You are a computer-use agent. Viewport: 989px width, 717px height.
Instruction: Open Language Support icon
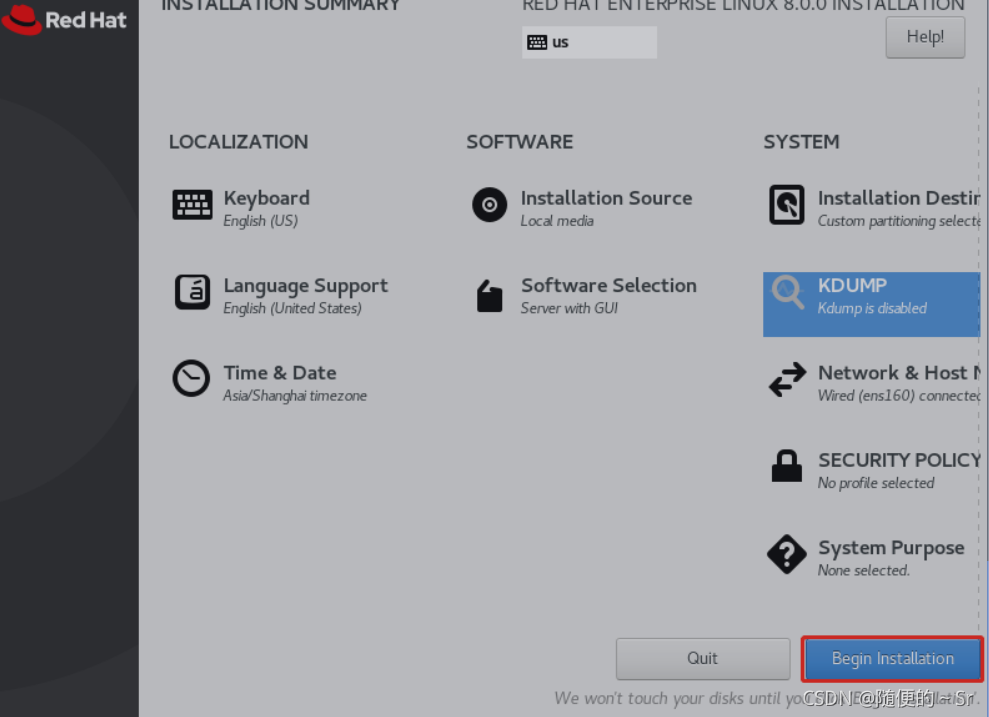pyautogui.click(x=192, y=292)
